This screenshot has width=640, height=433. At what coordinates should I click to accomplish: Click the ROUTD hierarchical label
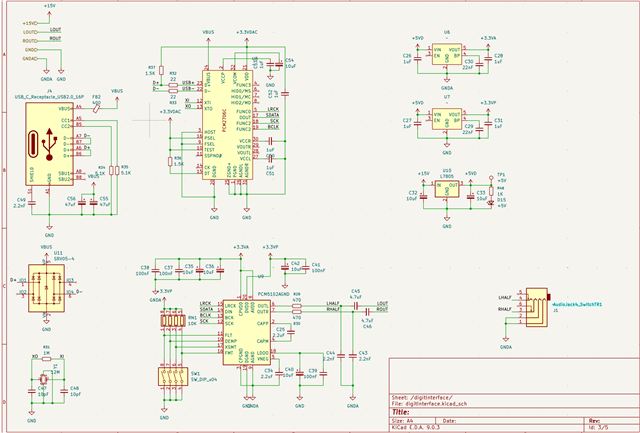[30, 41]
